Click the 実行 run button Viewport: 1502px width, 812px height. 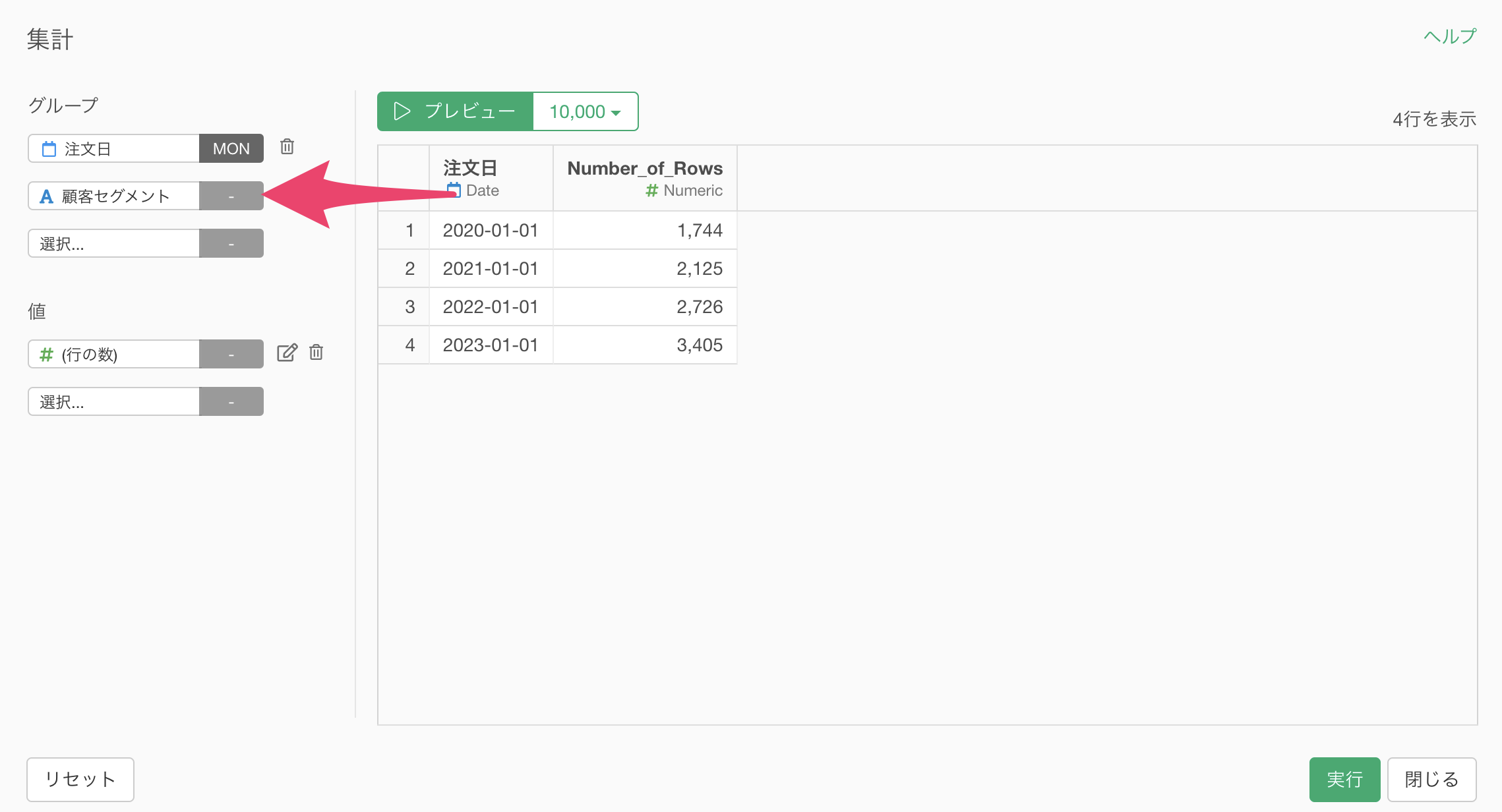(x=1344, y=779)
